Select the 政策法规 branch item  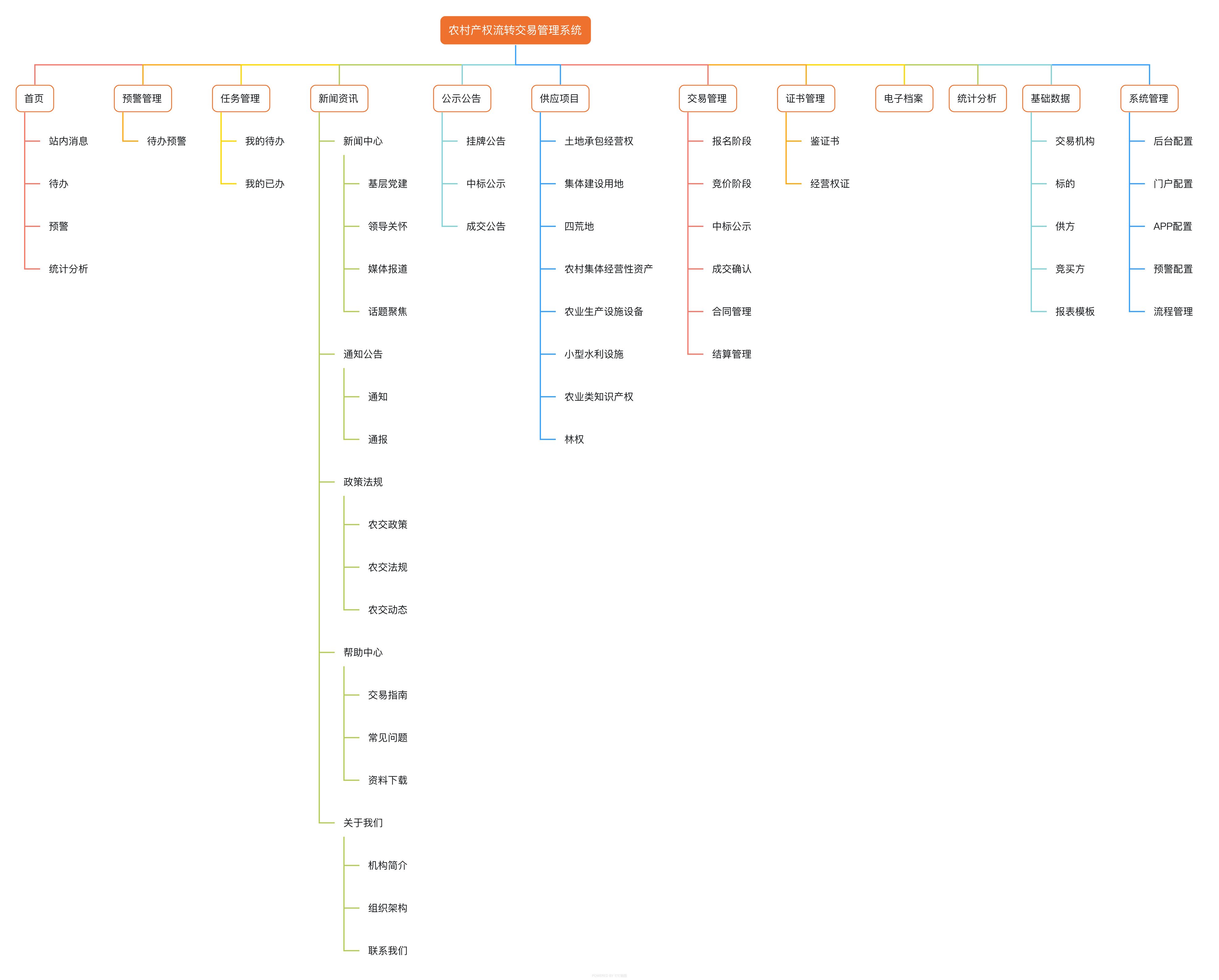coord(362,482)
